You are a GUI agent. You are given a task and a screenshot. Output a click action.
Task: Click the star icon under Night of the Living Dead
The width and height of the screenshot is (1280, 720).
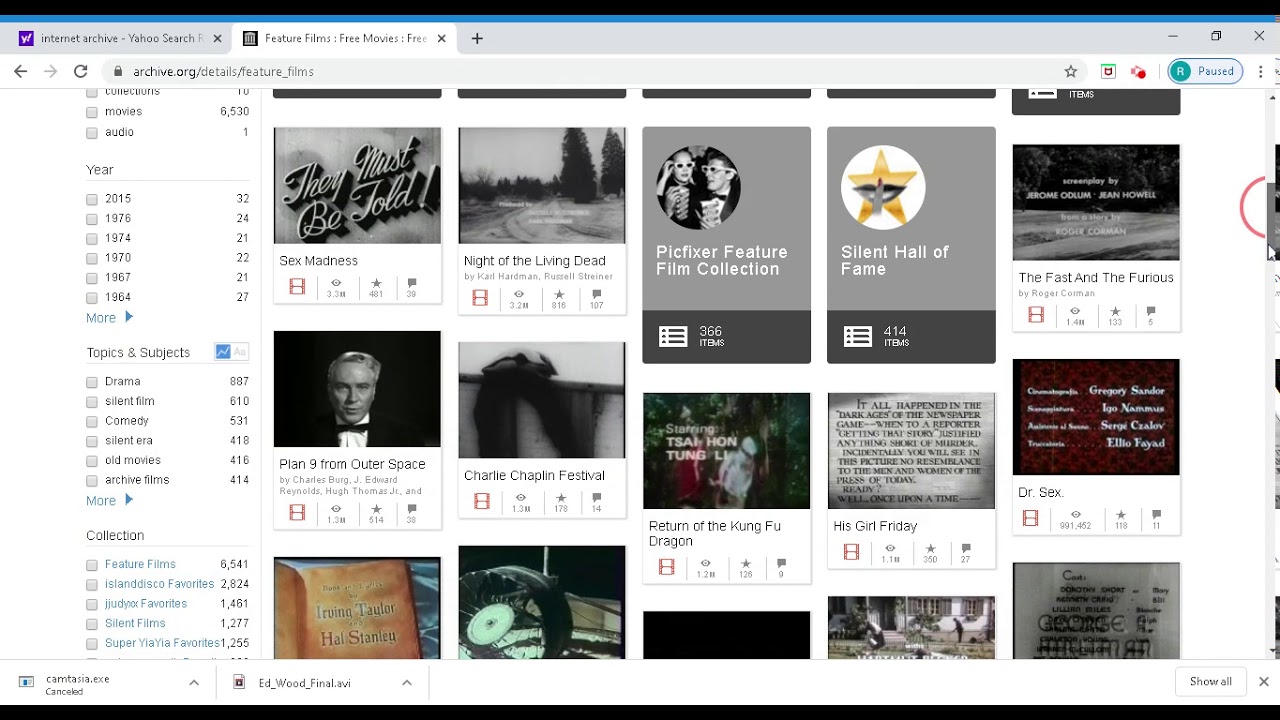[x=559, y=294]
